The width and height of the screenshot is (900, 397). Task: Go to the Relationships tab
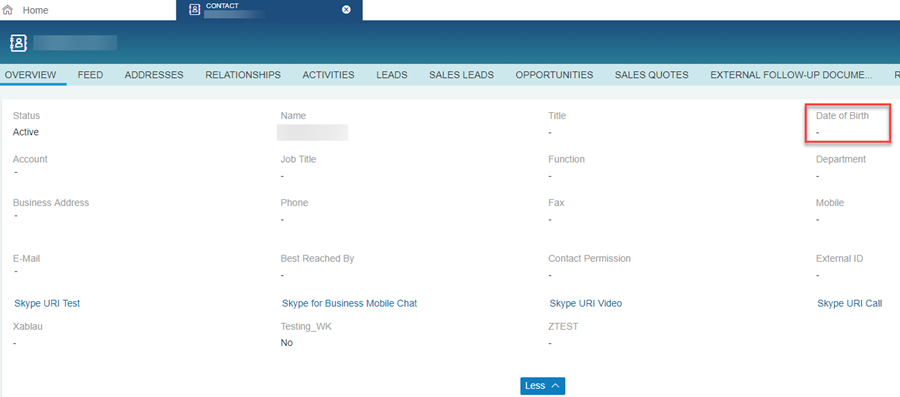[243, 75]
